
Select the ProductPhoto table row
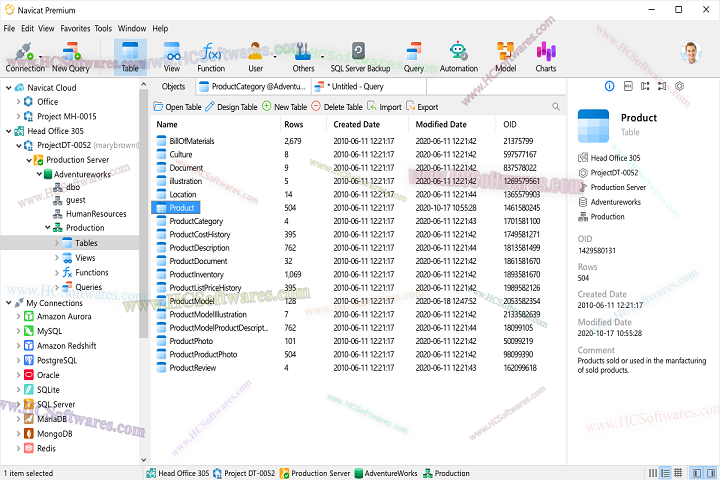pos(358,341)
